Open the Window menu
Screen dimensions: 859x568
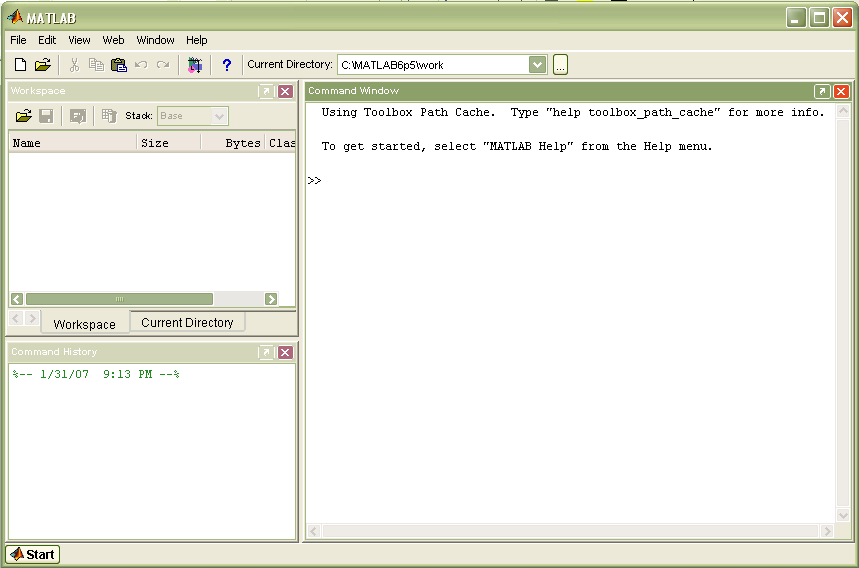pos(155,40)
